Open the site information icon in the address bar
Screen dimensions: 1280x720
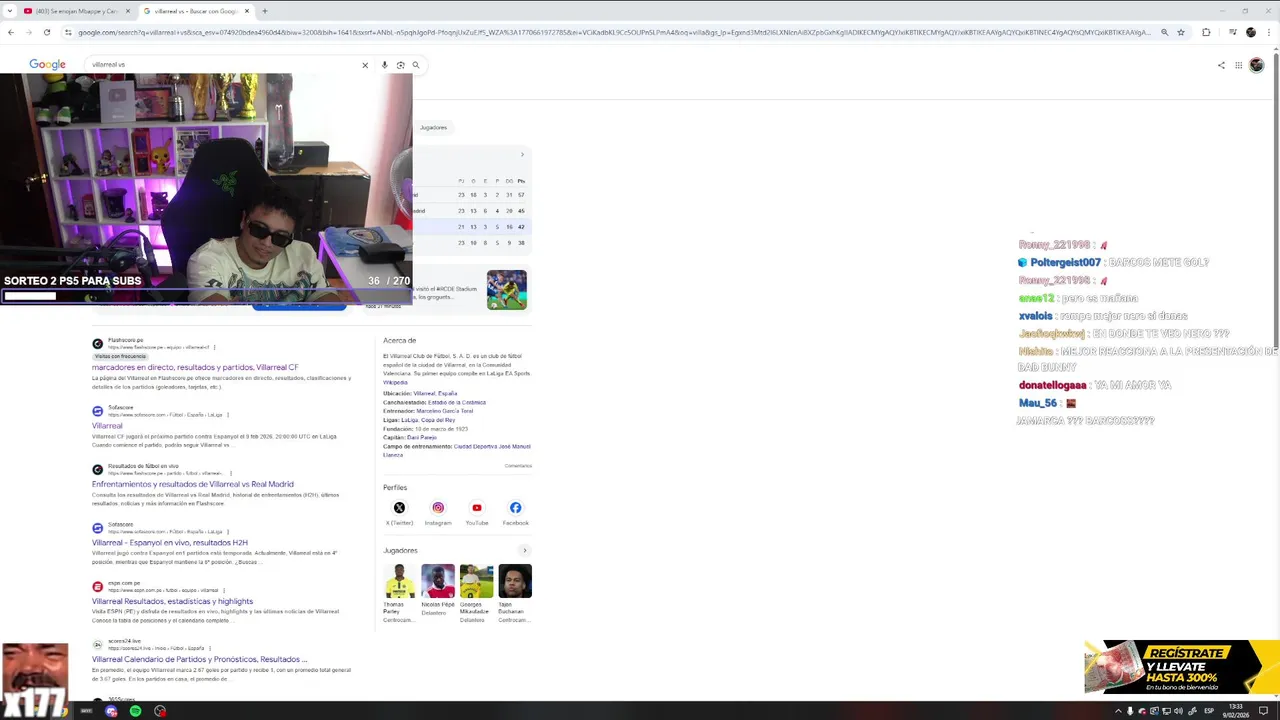pos(68,32)
